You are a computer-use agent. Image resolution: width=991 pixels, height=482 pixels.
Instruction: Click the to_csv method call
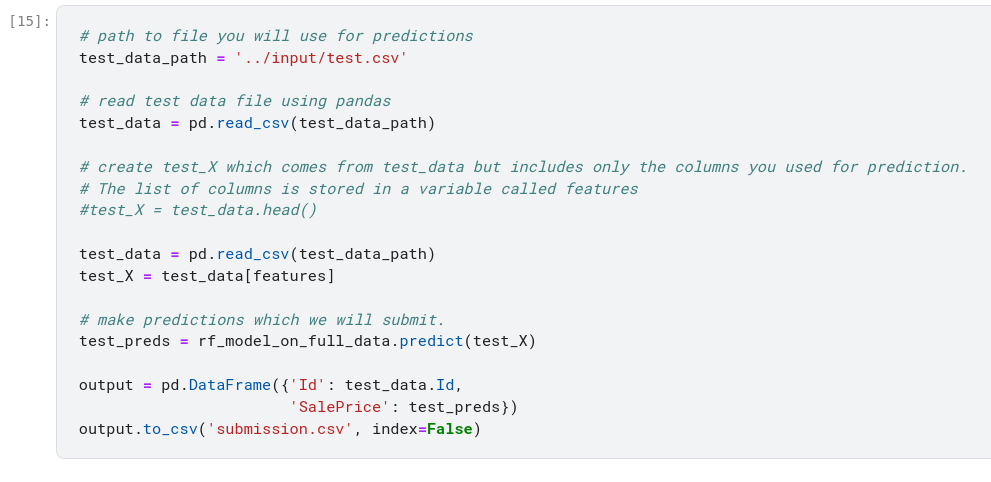pos(170,429)
